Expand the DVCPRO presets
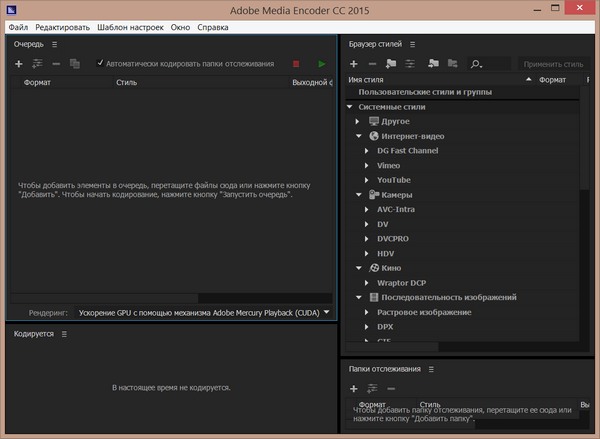The image size is (600, 439). 367,239
